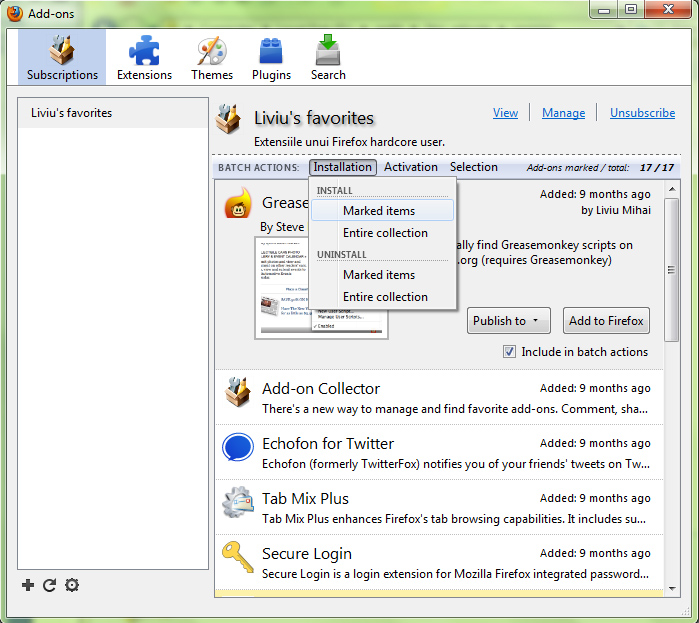Open the Subscriptions toolbox icon tab
The width and height of the screenshot is (699, 623).
pos(62,57)
